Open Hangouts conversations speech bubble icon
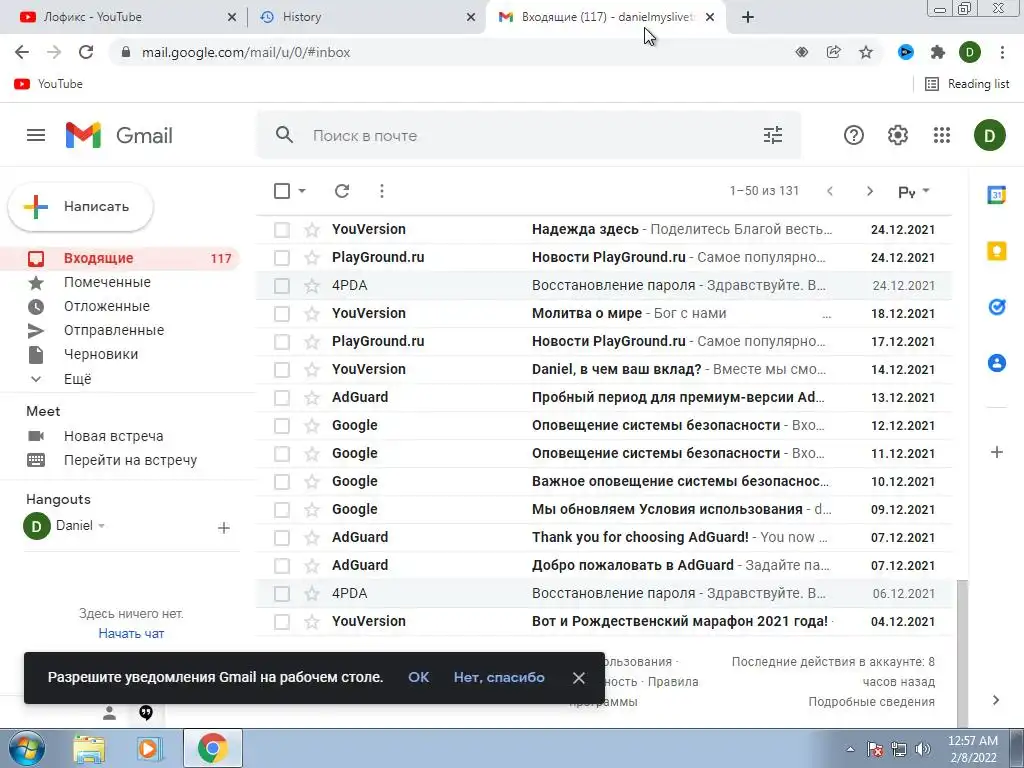The height and width of the screenshot is (768, 1024). (x=146, y=713)
